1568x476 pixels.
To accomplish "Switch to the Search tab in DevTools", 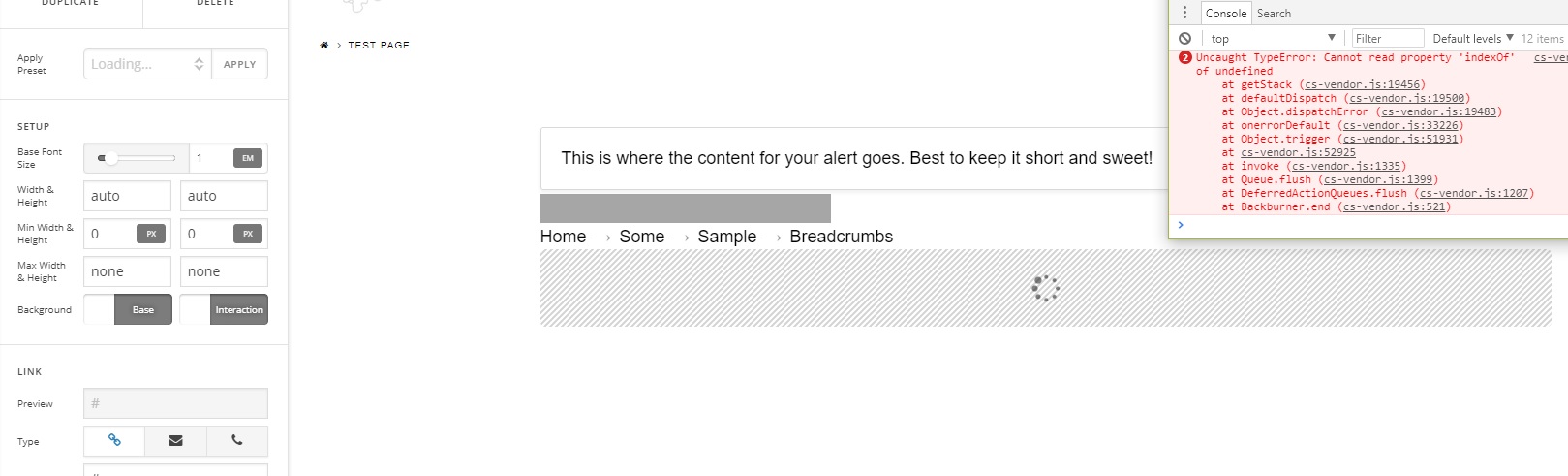I will (x=1274, y=14).
